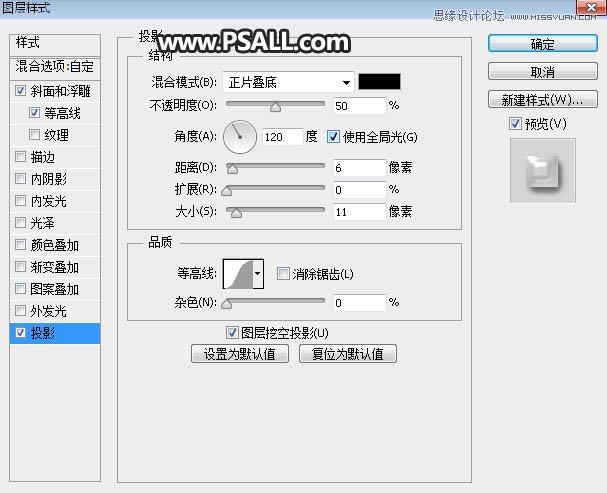The width and height of the screenshot is (607, 493).
Task: Click the style preview thumbnail
Action: pos(543,171)
